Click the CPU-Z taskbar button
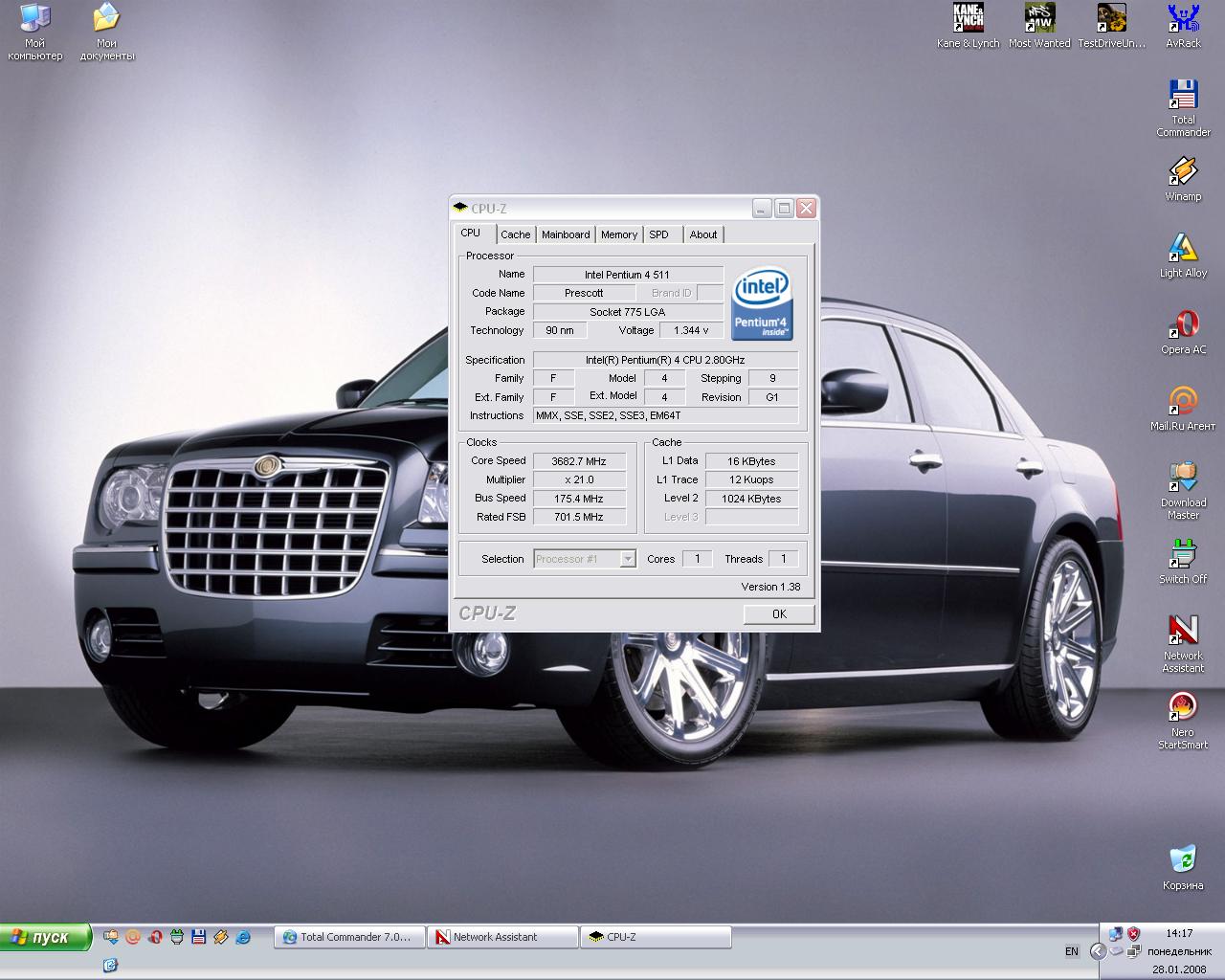 (x=656, y=937)
